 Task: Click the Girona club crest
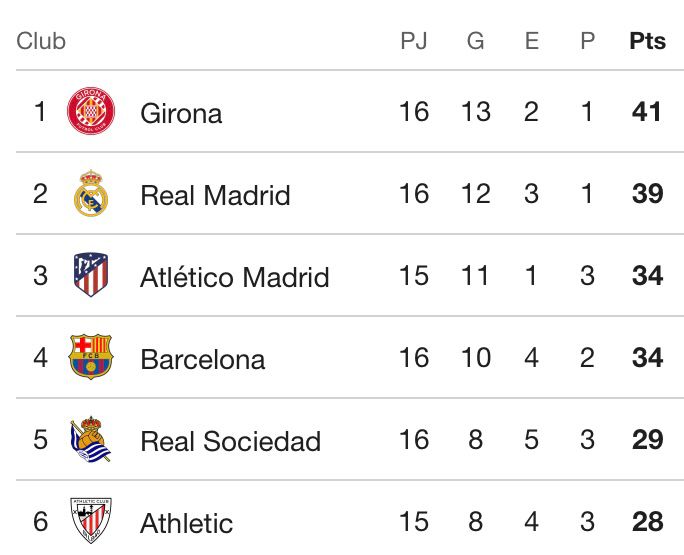tap(91, 111)
